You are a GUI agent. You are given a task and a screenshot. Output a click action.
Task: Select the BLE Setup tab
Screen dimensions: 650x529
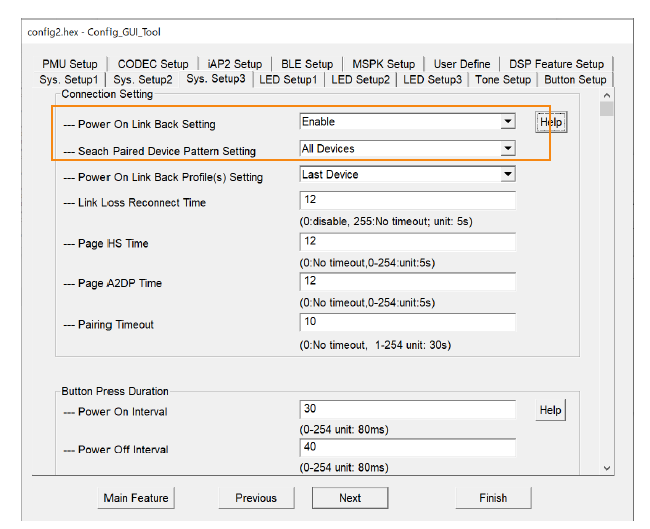tap(306, 64)
